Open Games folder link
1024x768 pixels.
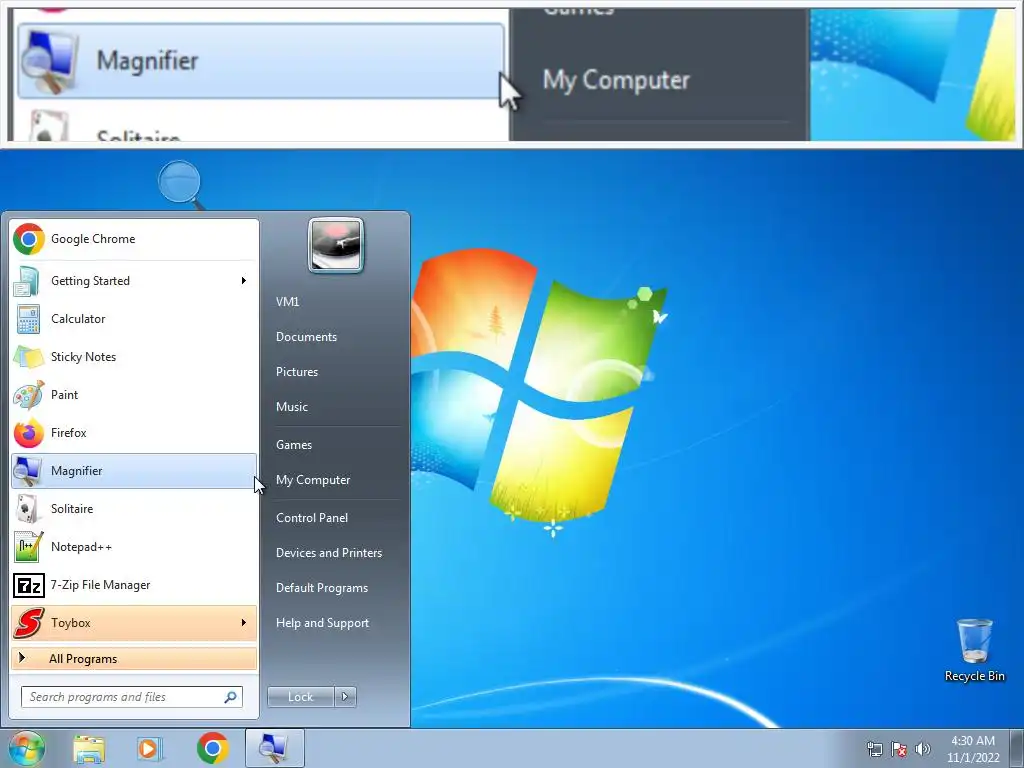pyautogui.click(x=294, y=445)
